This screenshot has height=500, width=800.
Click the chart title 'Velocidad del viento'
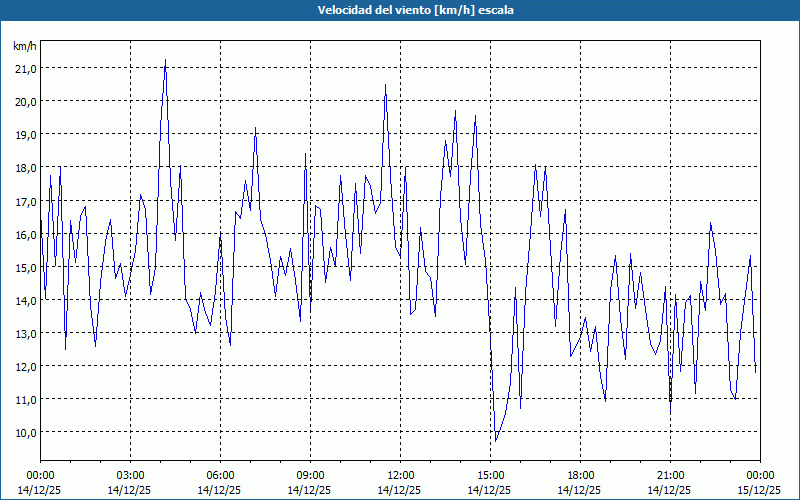pyautogui.click(x=399, y=10)
